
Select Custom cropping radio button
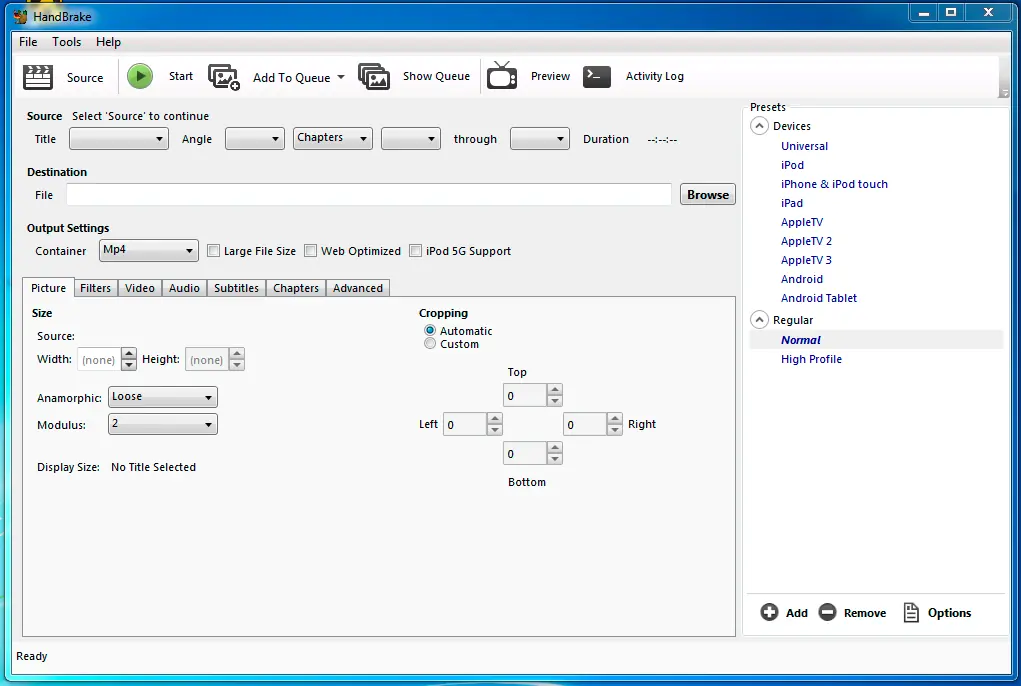pyautogui.click(x=430, y=344)
